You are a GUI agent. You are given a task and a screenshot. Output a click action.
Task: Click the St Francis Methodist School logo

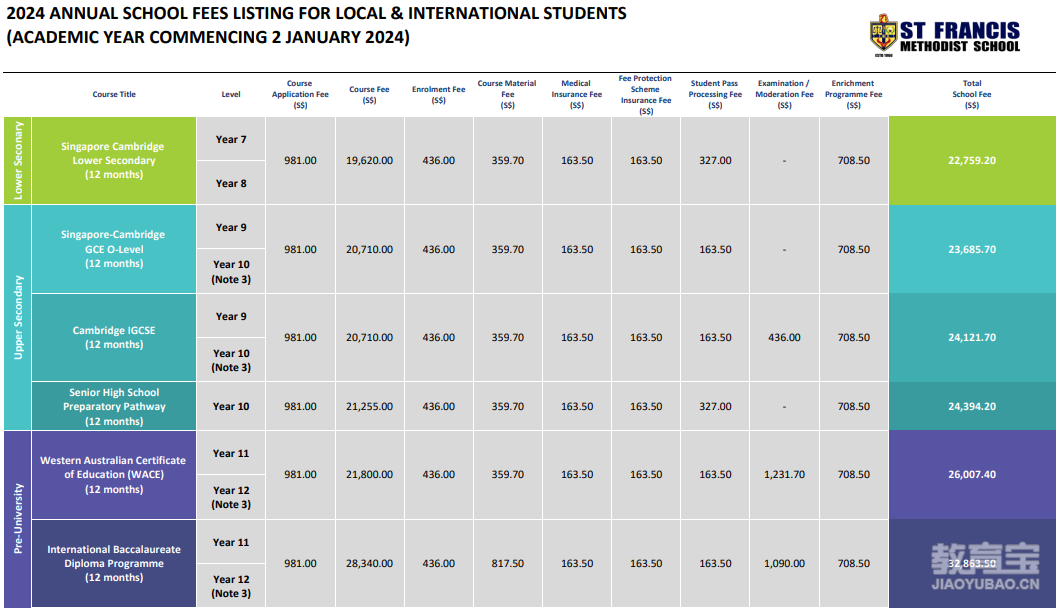pos(945,36)
